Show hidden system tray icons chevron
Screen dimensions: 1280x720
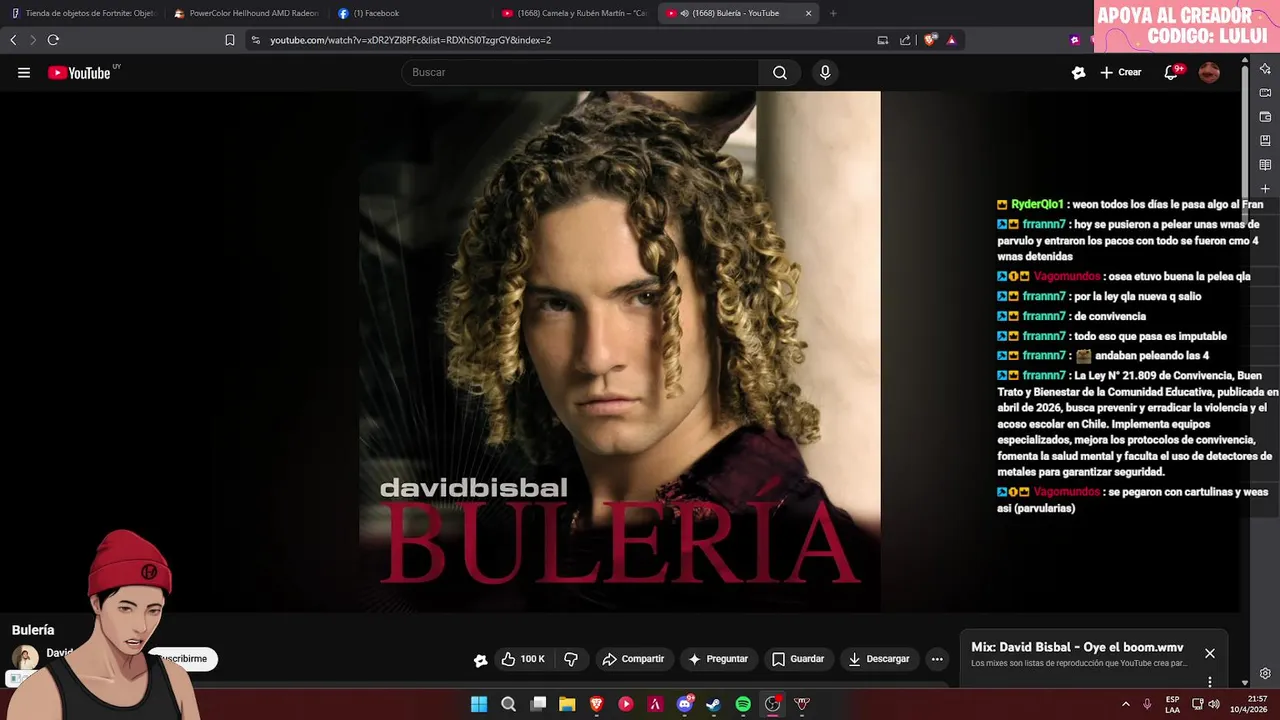pyautogui.click(x=1125, y=704)
